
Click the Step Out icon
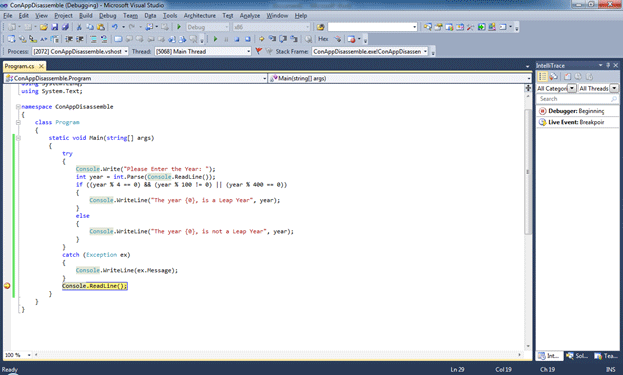click(294, 39)
